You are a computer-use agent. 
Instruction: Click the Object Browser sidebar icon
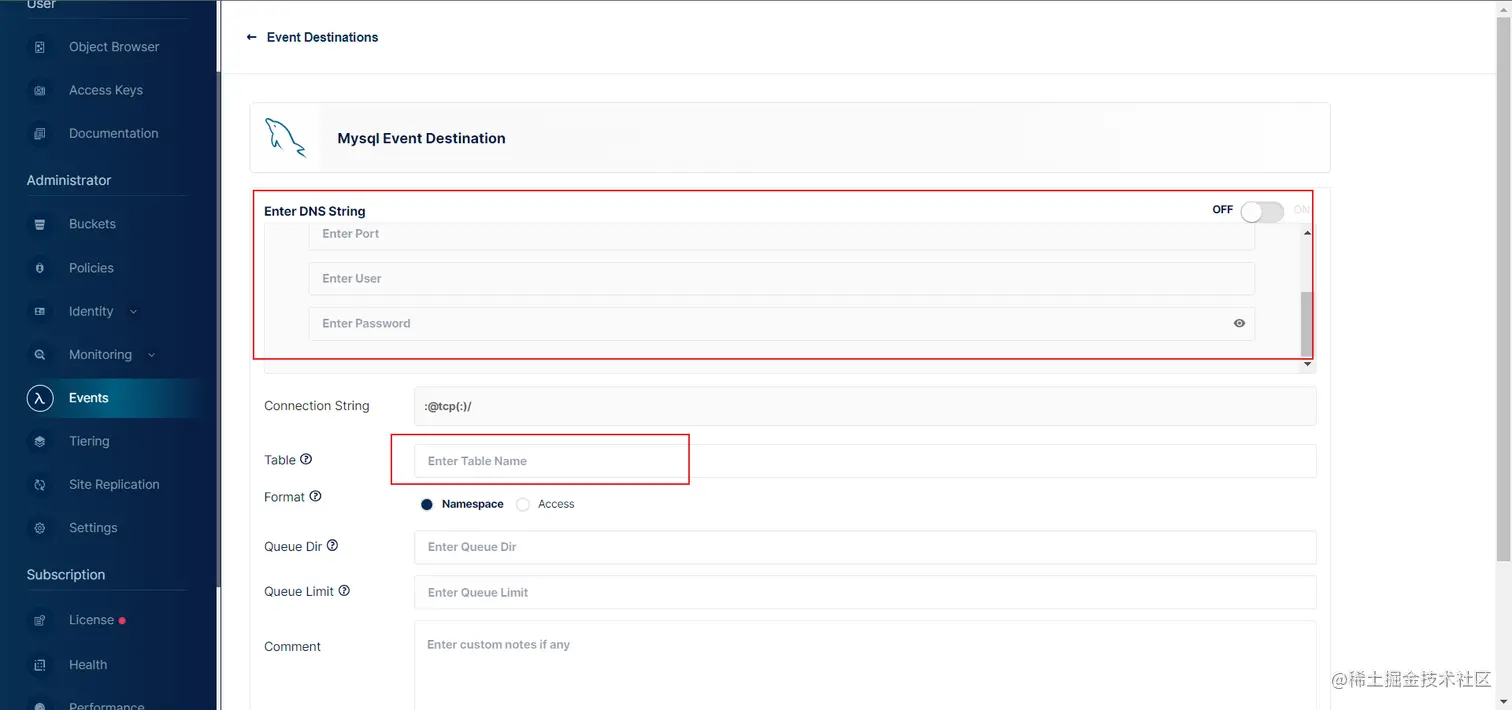[x=40, y=47]
